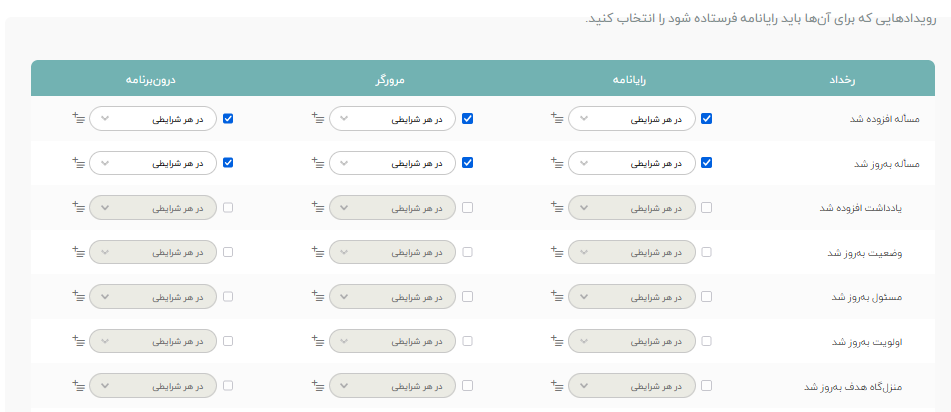Enable مرورگر checkbox for وضعیت به‌روز شد

[467, 252]
